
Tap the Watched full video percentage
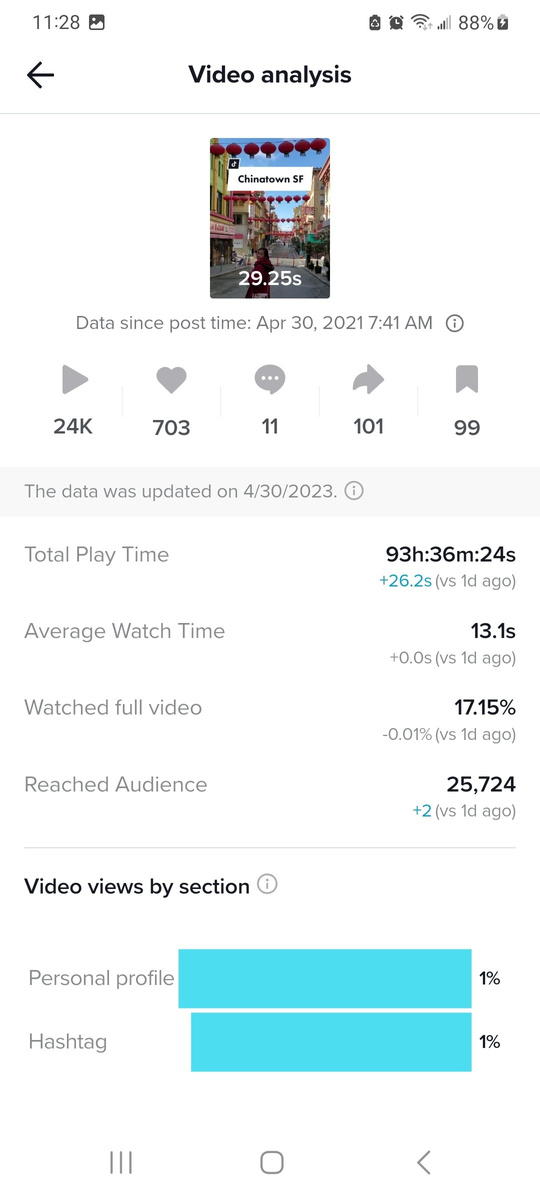click(485, 707)
